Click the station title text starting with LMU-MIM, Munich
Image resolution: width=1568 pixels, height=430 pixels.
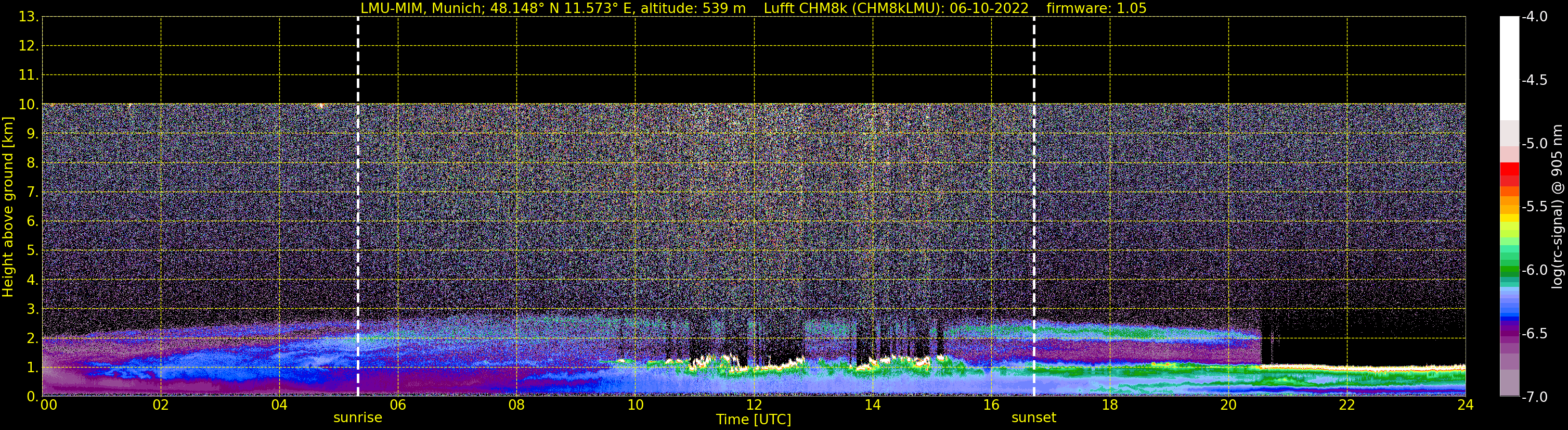553,8
